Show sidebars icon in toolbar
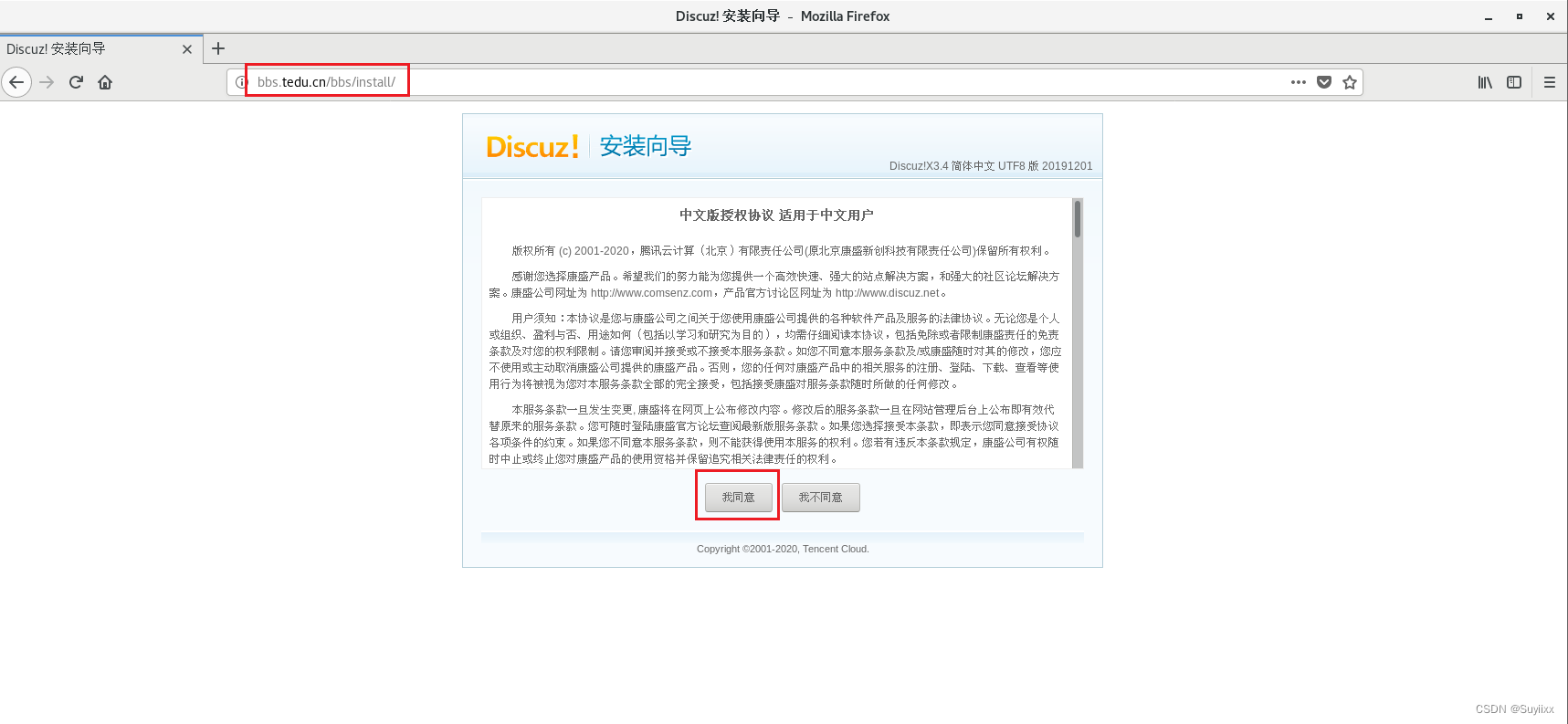1568x724 pixels. pyautogui.click(x=1514, y=82)
